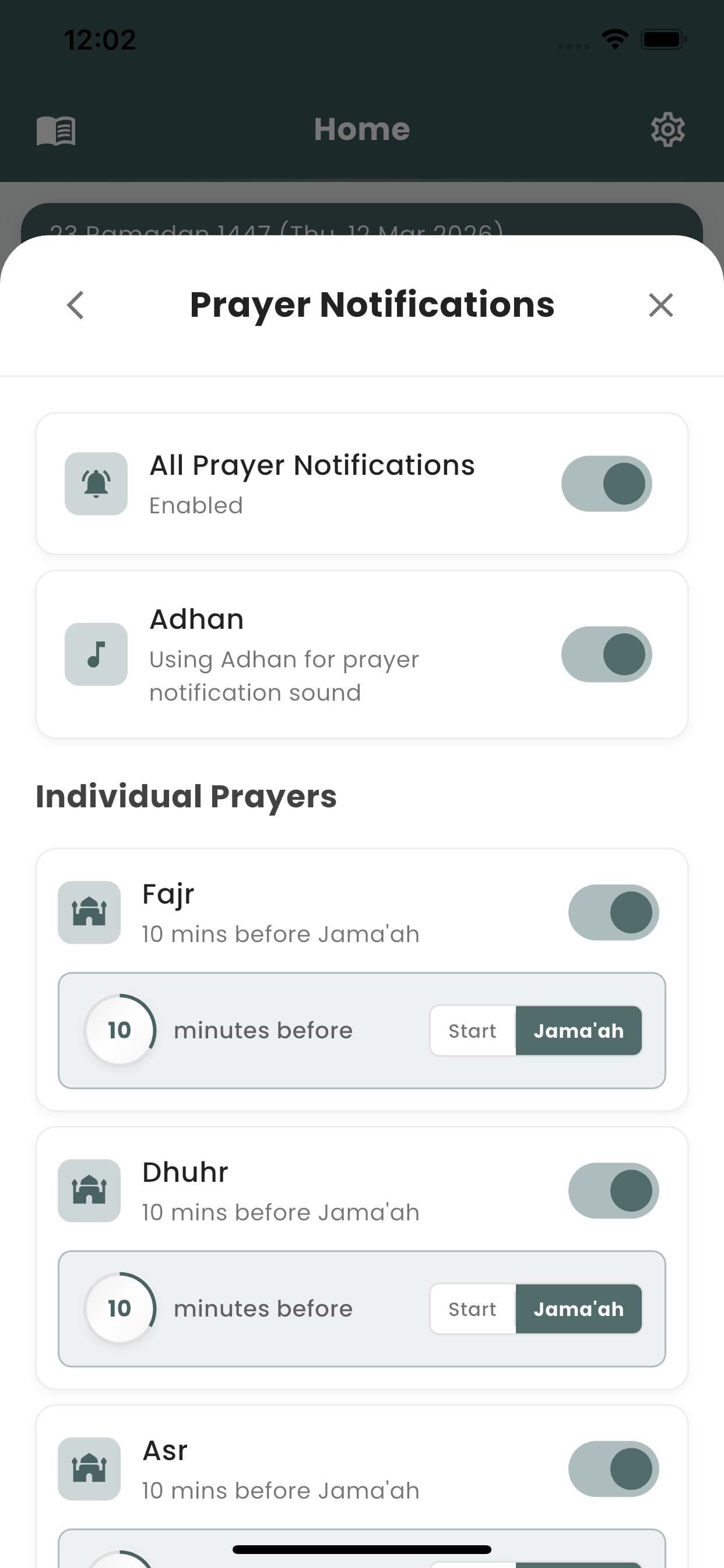724x1568 pixels.
Task: Select Jama'ah option for Fajr
Action: (x=579, y=1031)
